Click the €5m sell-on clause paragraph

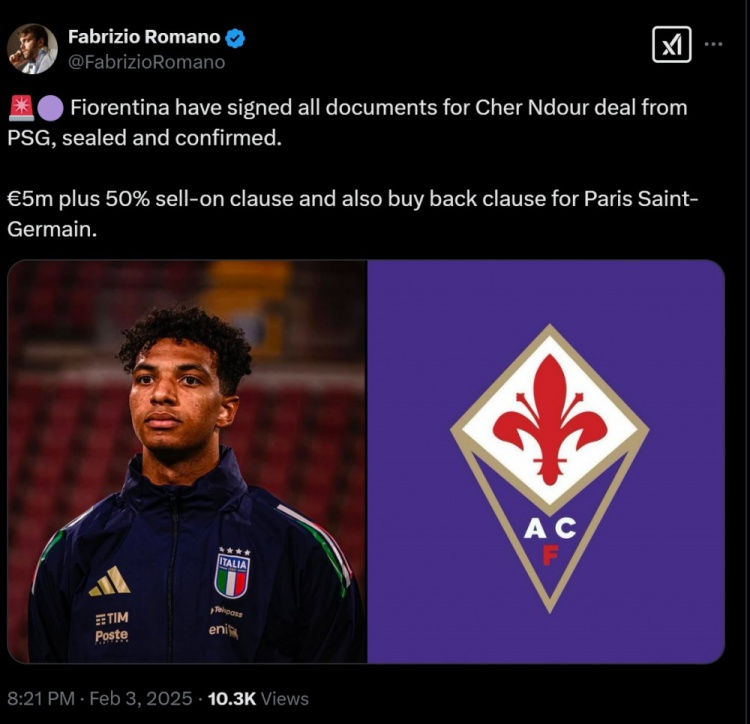(350, 212)
